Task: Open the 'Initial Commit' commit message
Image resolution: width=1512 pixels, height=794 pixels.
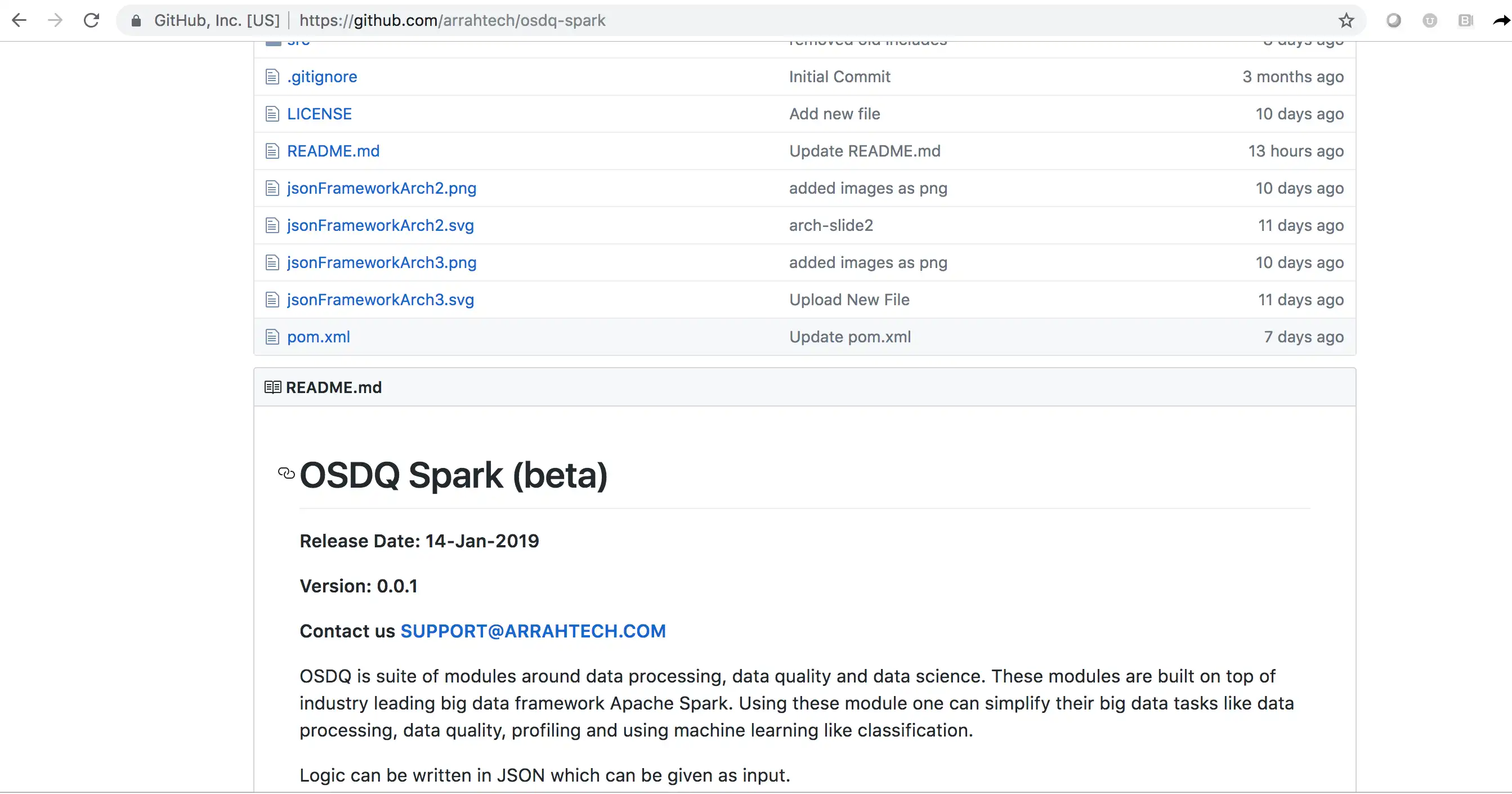Action: coord(839,77)
